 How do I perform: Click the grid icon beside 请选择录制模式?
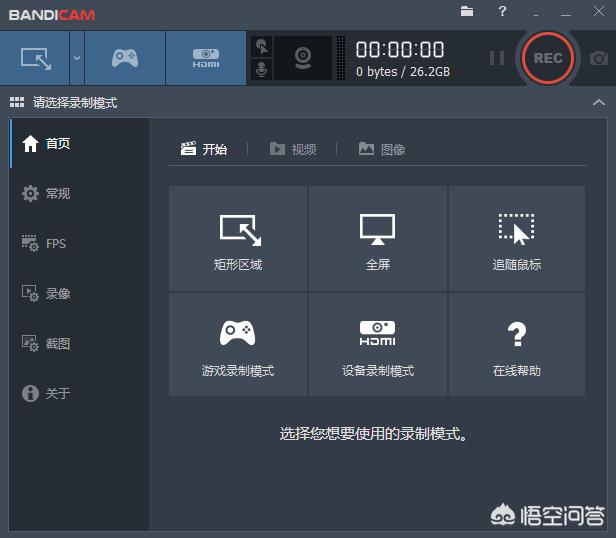(17, 102)
